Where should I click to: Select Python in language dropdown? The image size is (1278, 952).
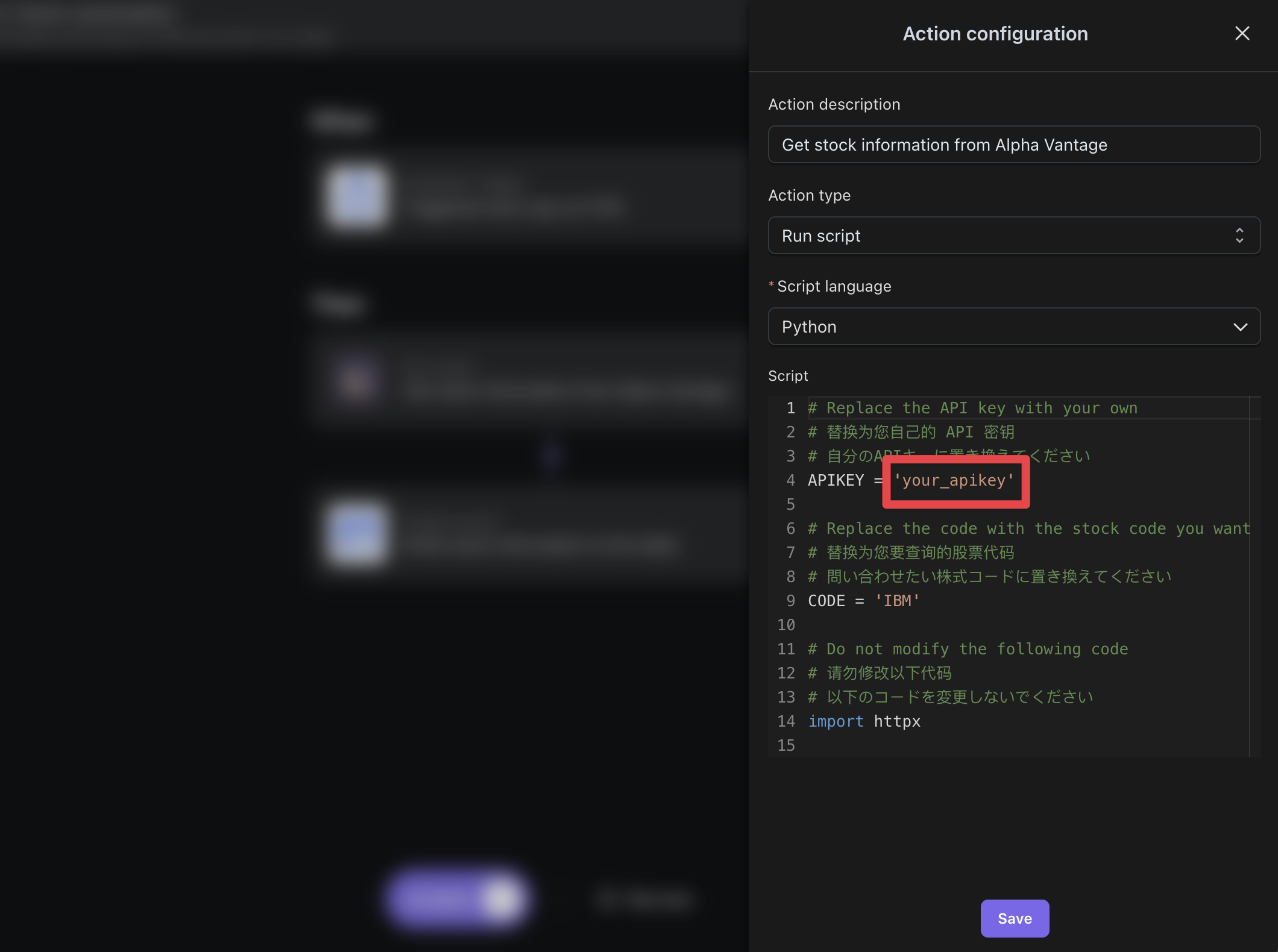pos(1014,326)
